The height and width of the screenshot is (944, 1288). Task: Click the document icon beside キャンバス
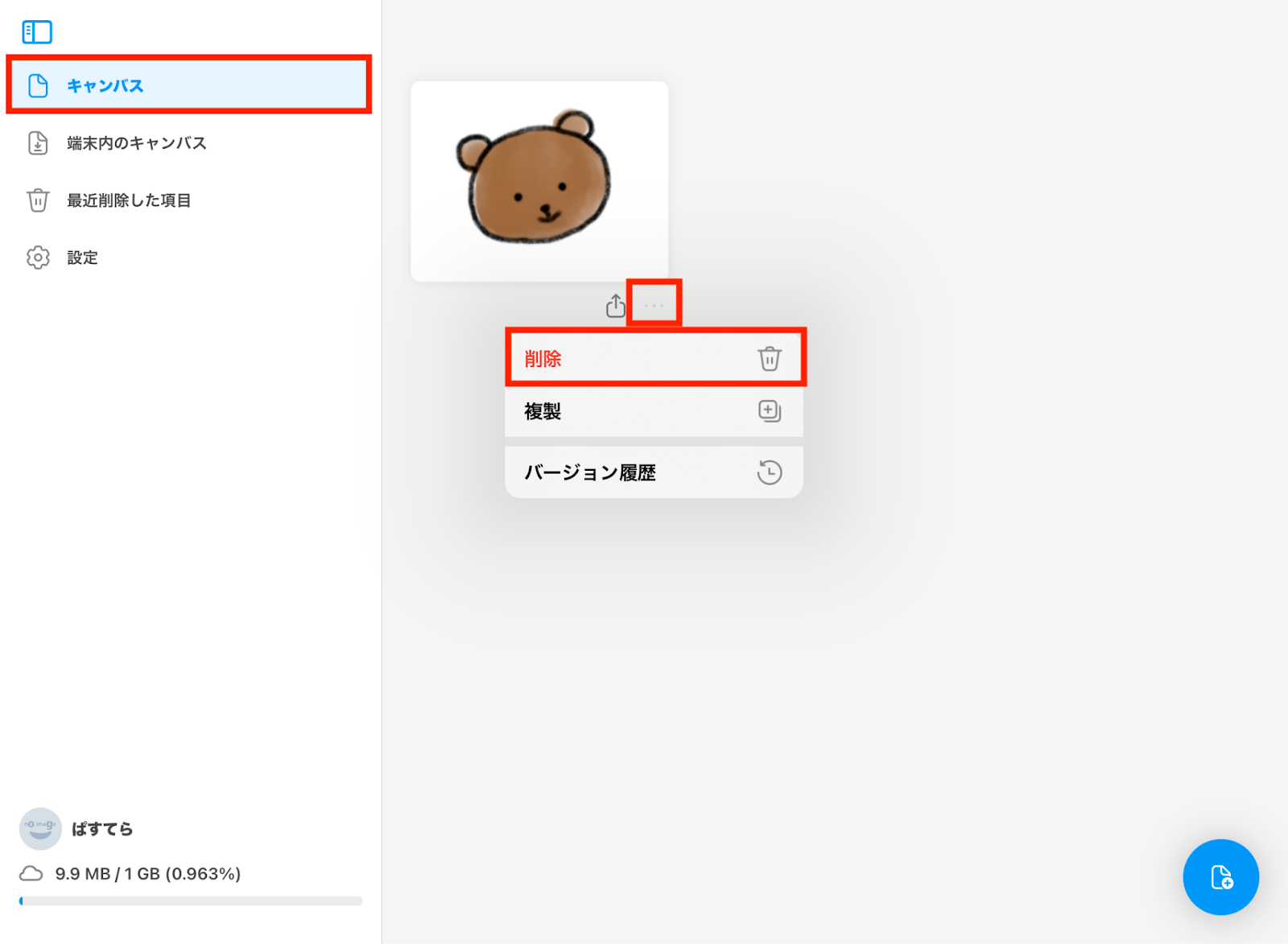tap(38, 85)
